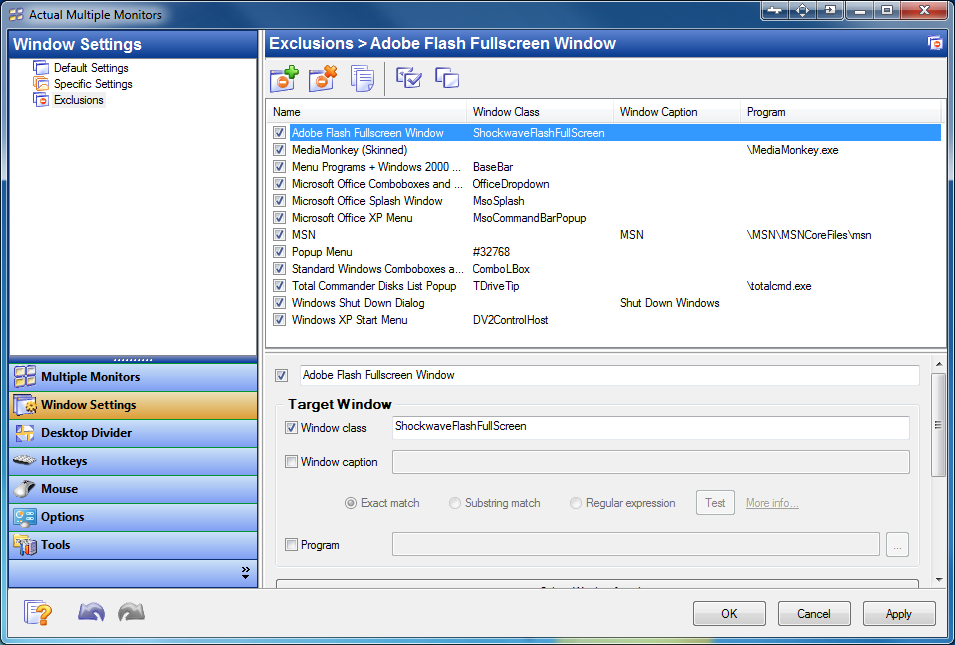
Task: Click the arrow-into-box title bar button
Action: (x=830, y=10)
